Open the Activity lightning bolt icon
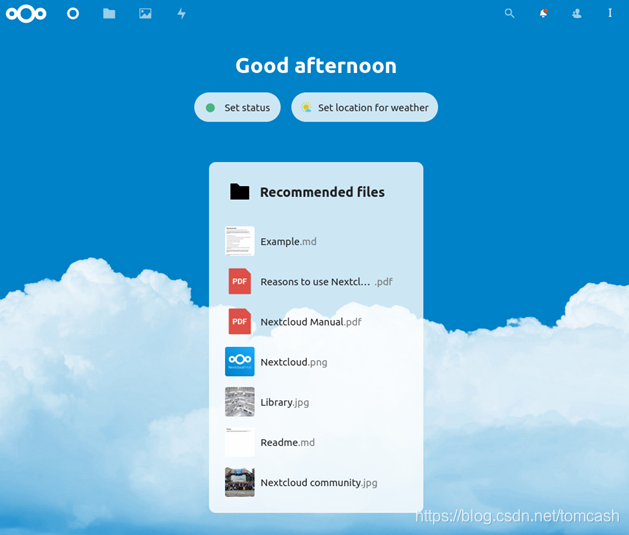 click(182, 14)
